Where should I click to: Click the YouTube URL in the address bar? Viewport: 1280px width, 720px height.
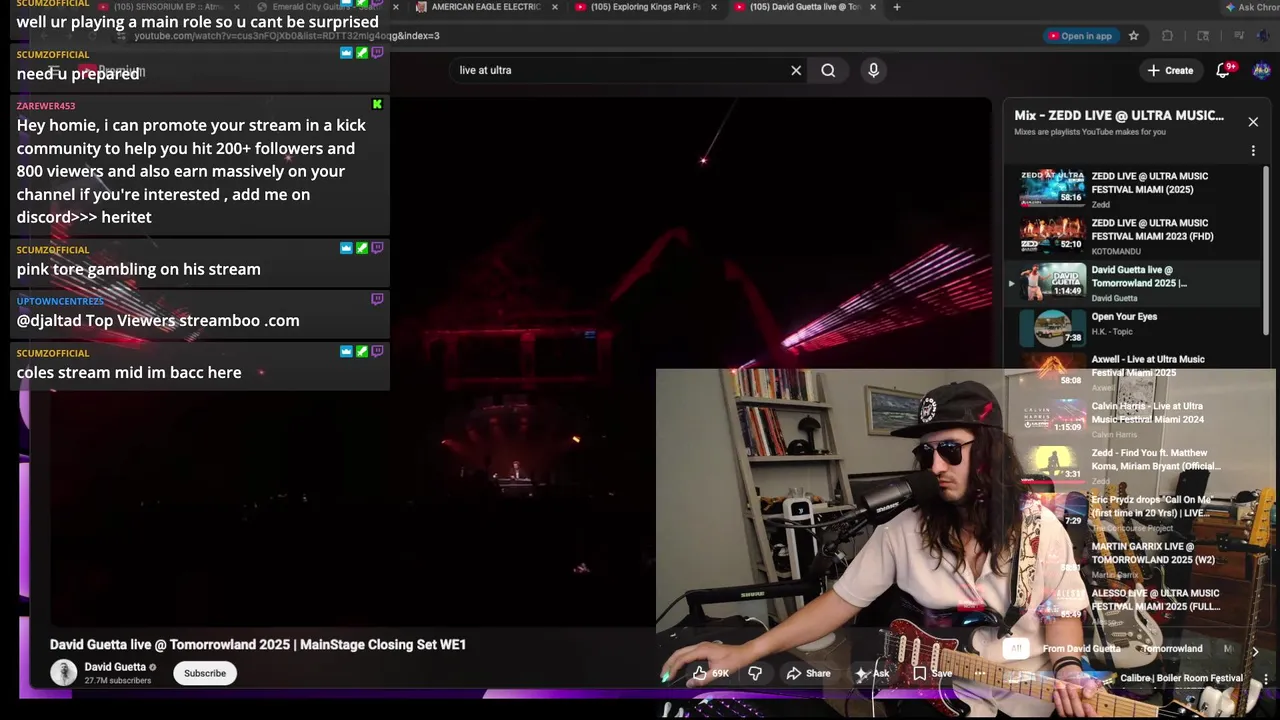[x=287, y=36]
